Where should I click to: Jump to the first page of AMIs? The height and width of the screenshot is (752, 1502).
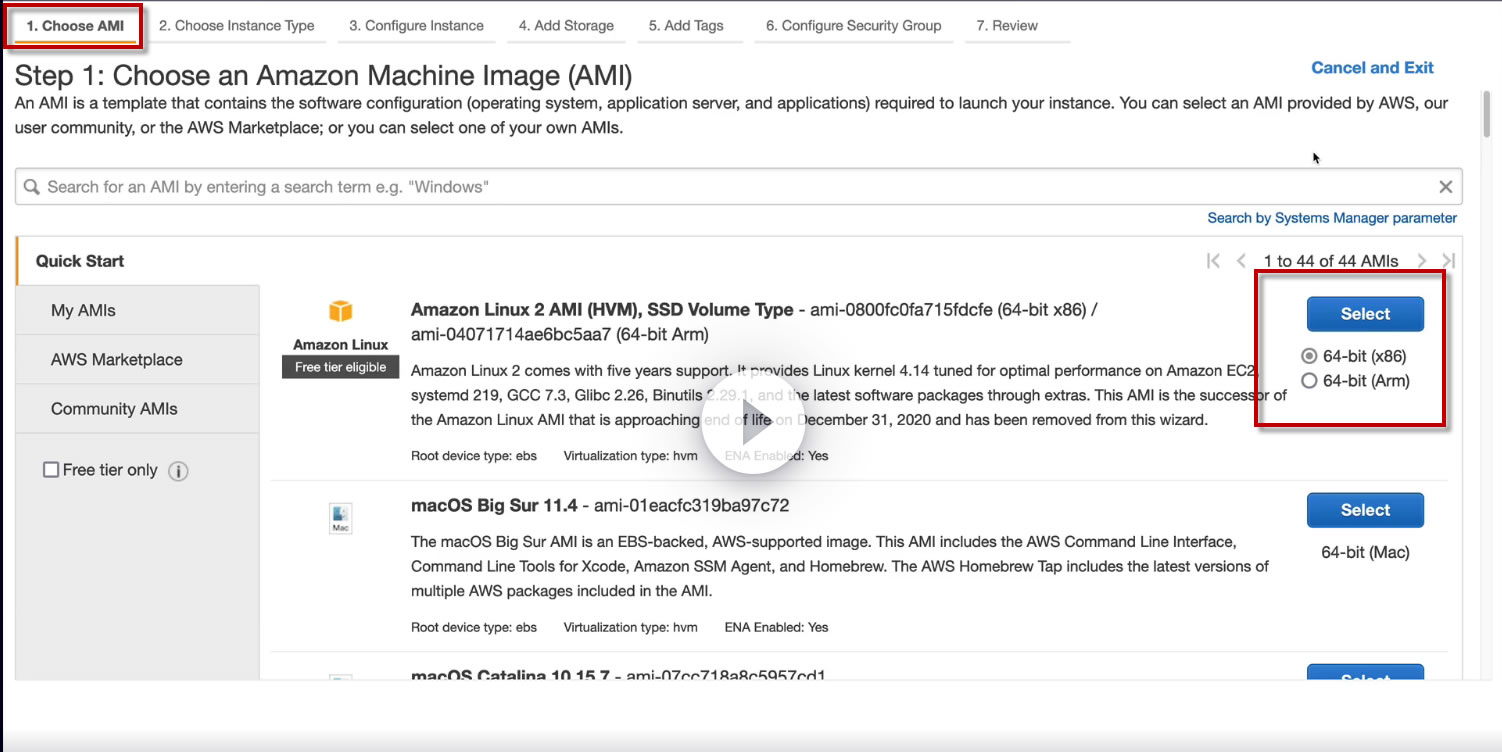tap(1214, 261)
